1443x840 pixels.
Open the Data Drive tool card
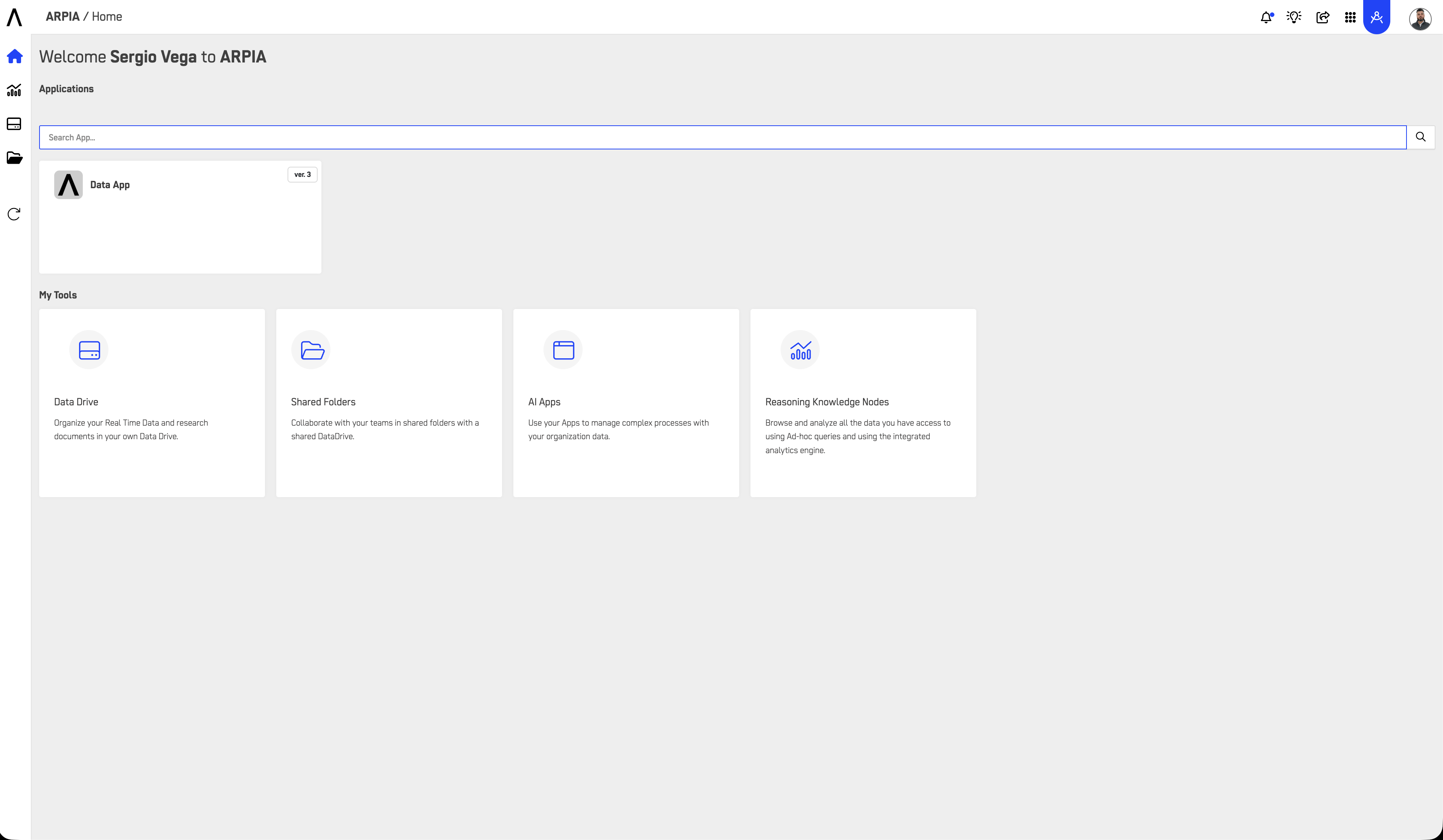coord(152,403)
